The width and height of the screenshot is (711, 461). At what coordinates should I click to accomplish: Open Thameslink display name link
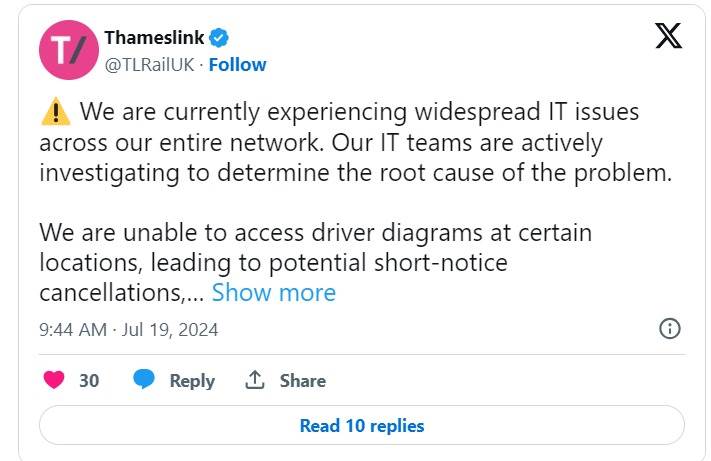click(x=154, y=38)
